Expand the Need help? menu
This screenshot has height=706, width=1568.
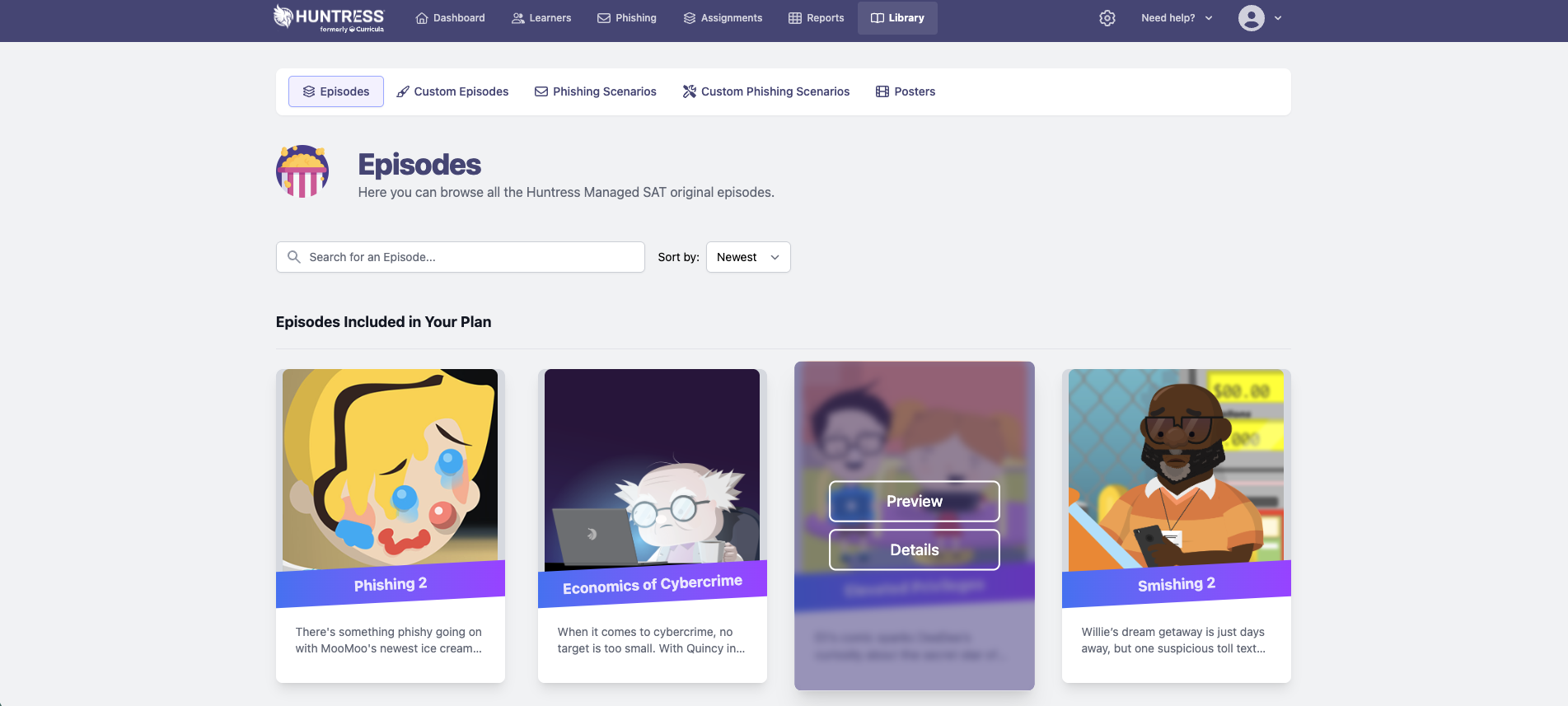click(x=1177, y=18)
